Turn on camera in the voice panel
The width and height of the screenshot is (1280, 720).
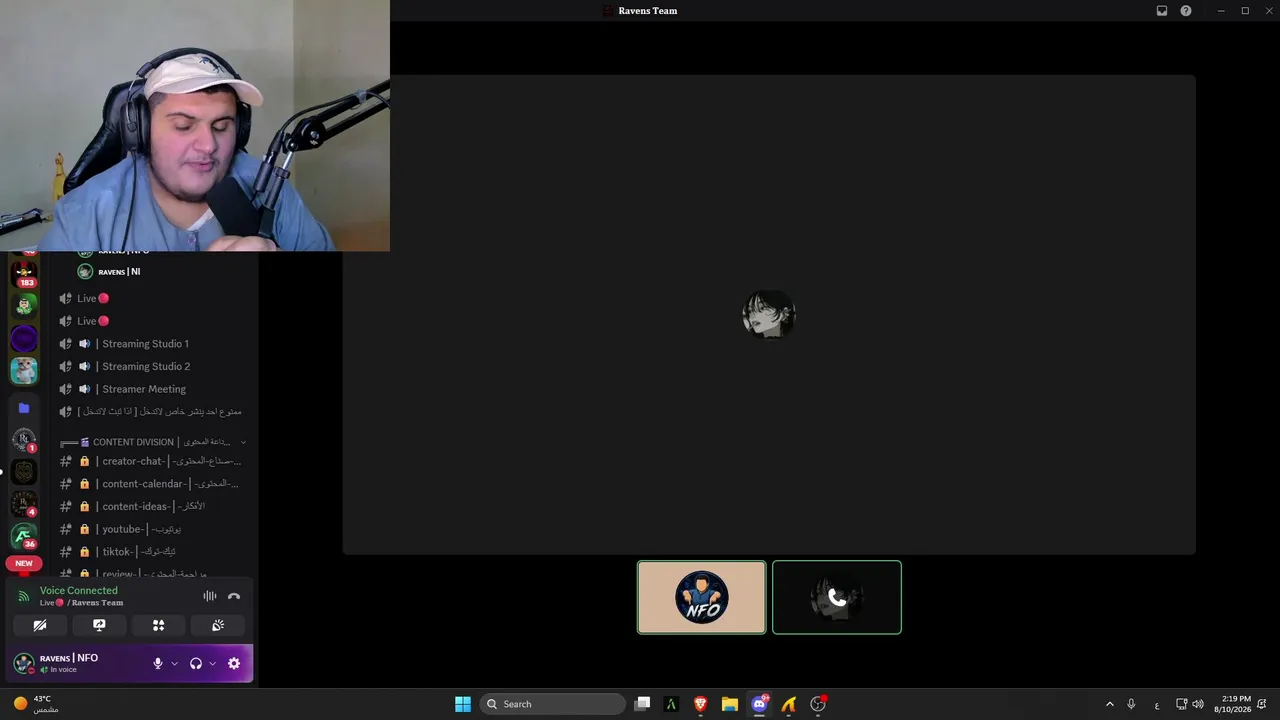click(x=40, y=625)
